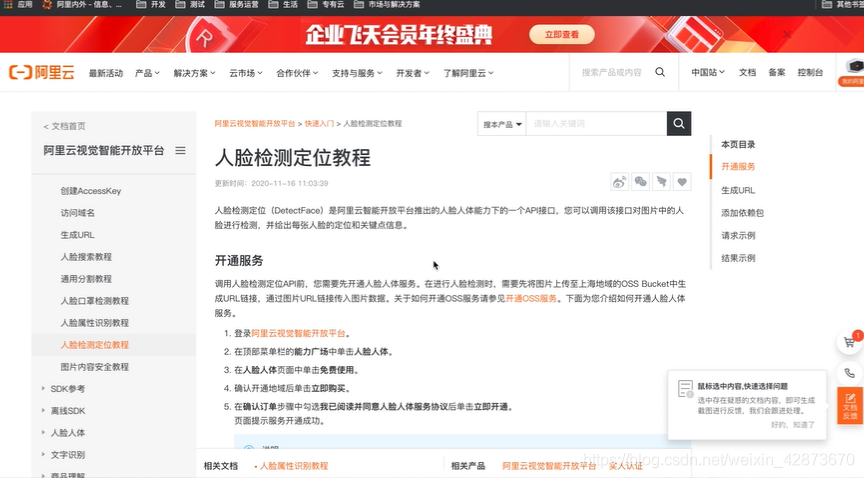The image size is (864, 478).
Task: Jump to 请求示例 in page outline
Action: click(738, 235)
